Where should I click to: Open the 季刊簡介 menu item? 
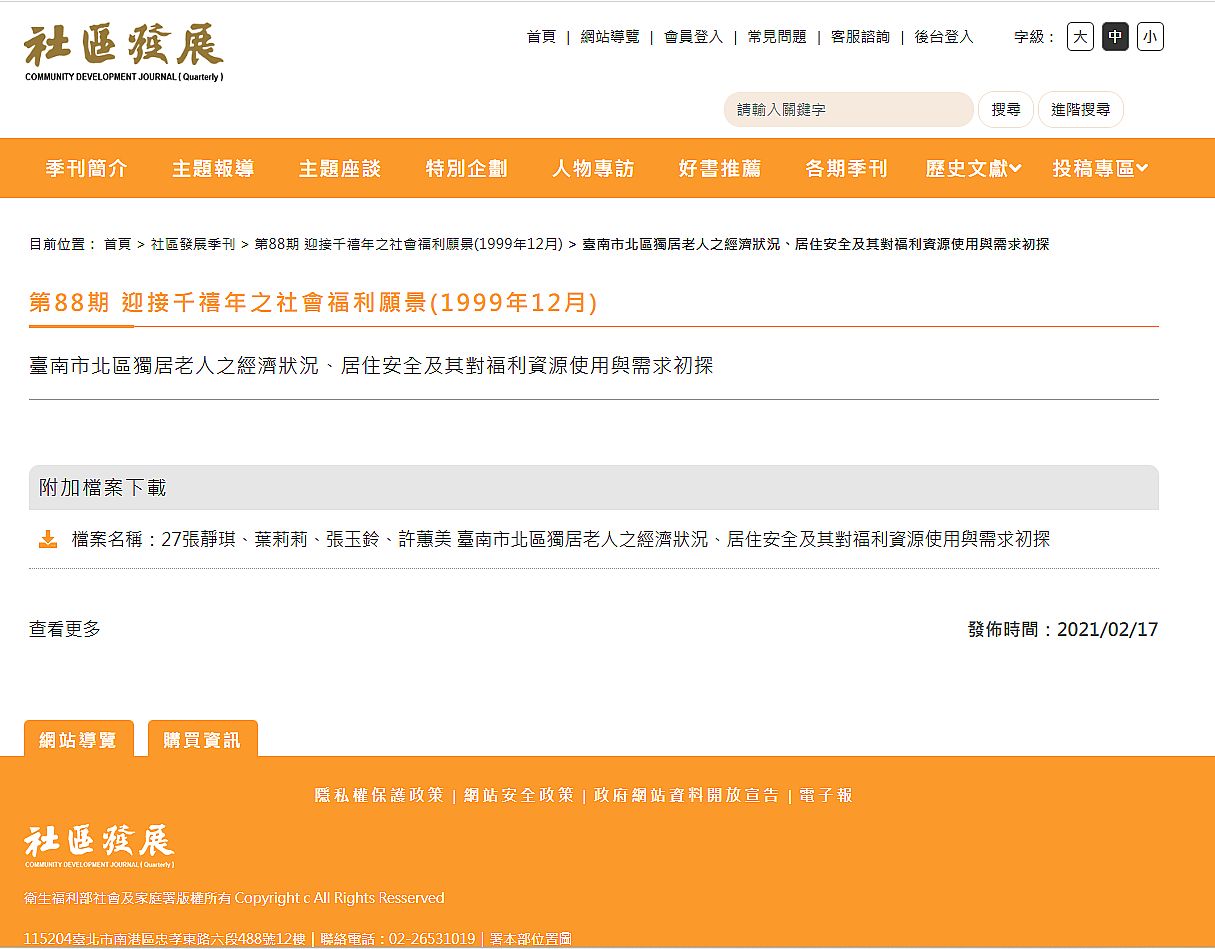tap(86, 169)
